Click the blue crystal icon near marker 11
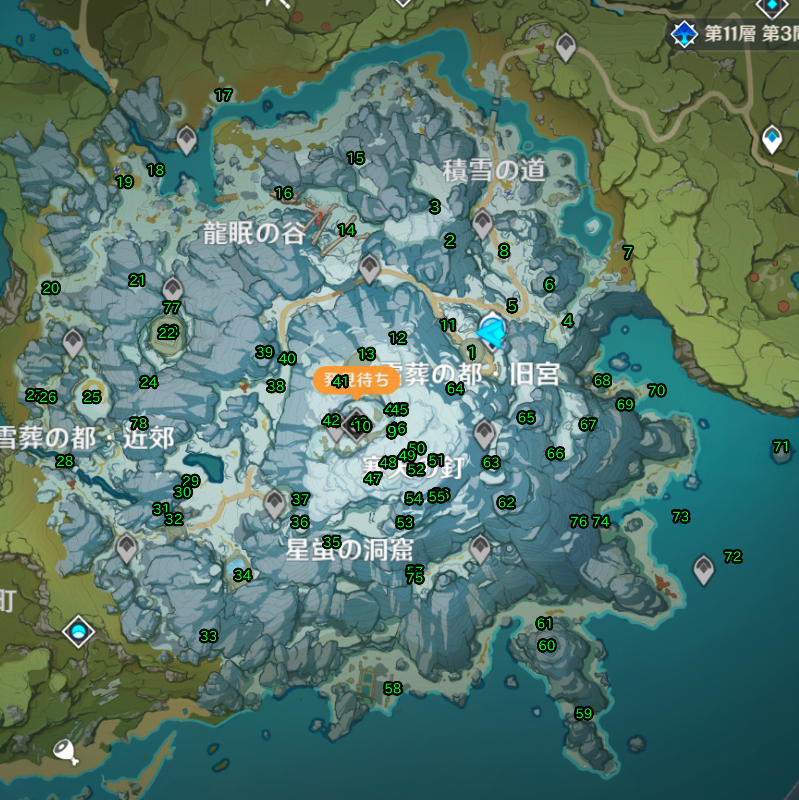Viewport: 799px width, 800px height. click(491, 330)
